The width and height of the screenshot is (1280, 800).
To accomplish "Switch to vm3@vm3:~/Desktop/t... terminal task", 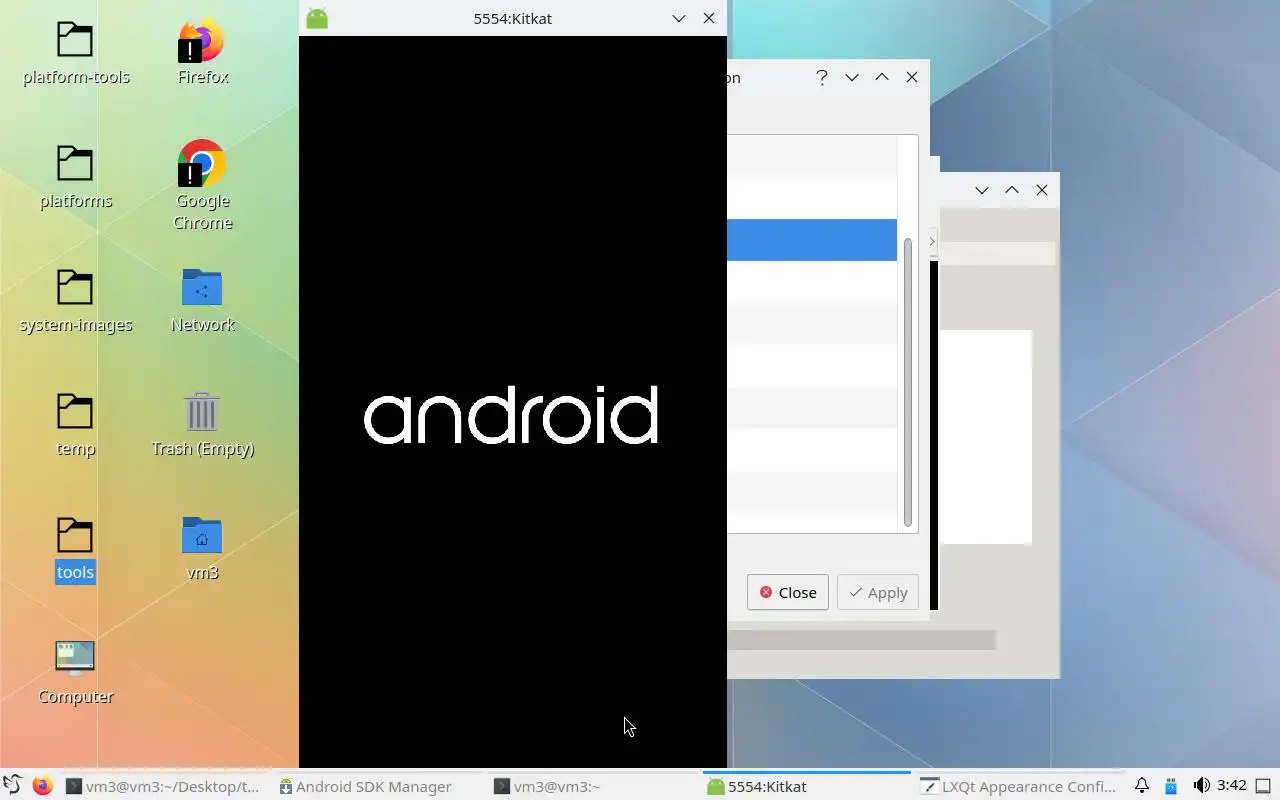I will [163, 786].
